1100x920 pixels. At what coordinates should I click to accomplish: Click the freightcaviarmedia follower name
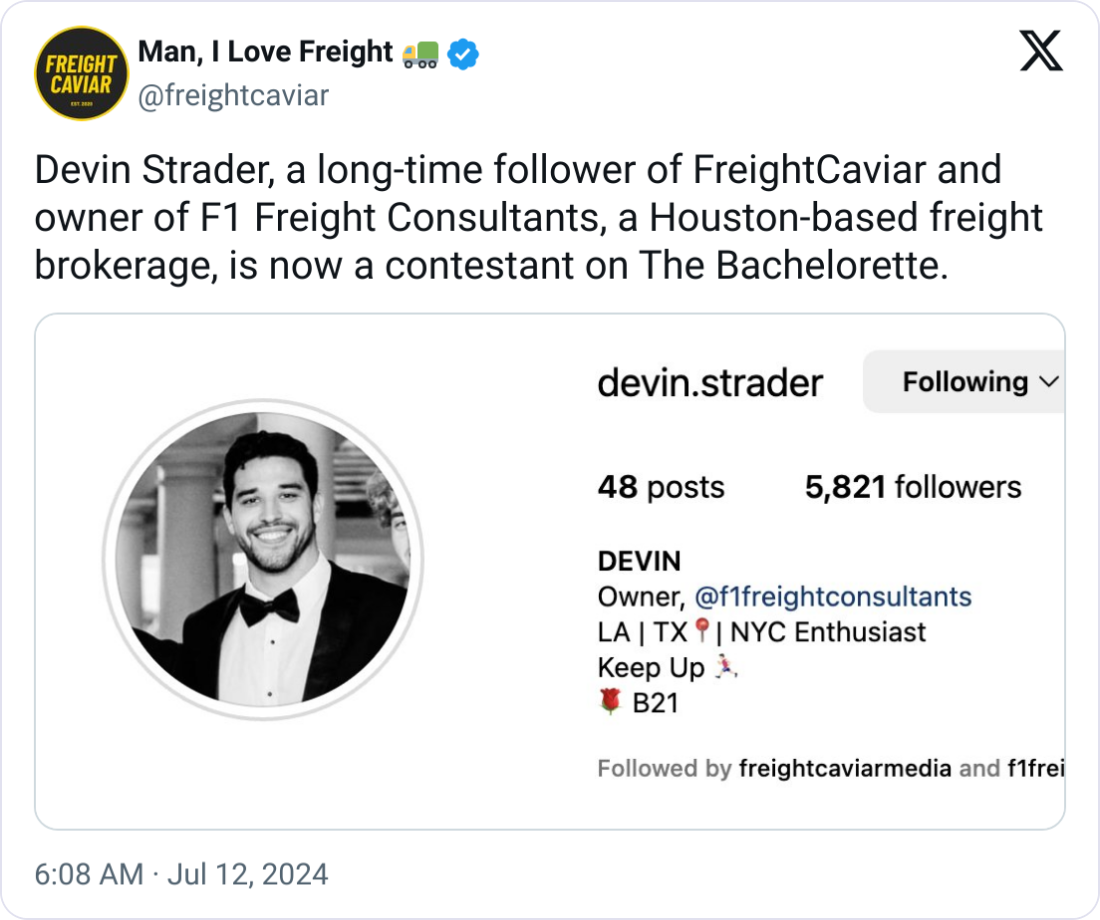coord(844,768)
